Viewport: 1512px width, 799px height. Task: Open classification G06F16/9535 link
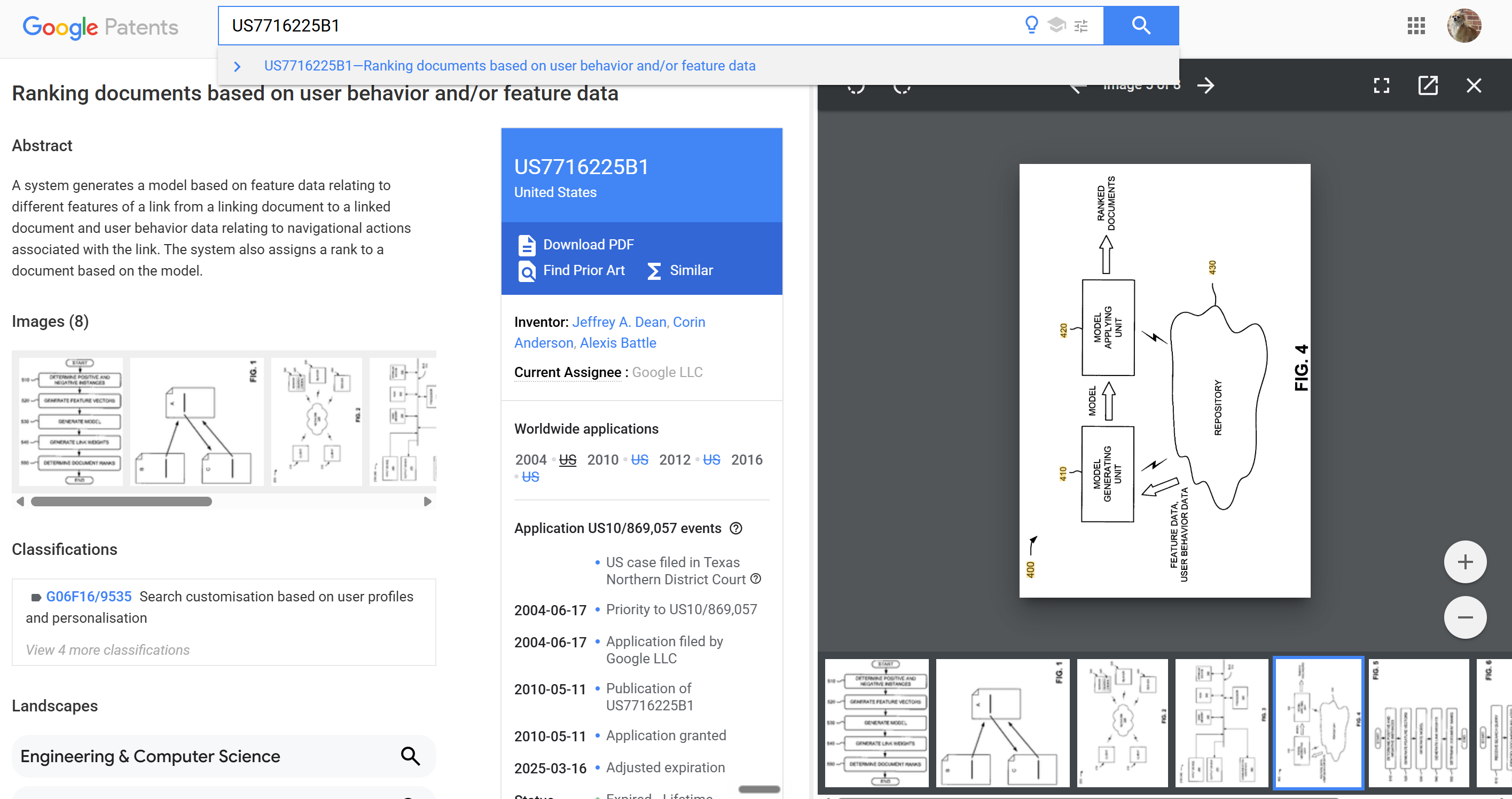tap(89, 597)
